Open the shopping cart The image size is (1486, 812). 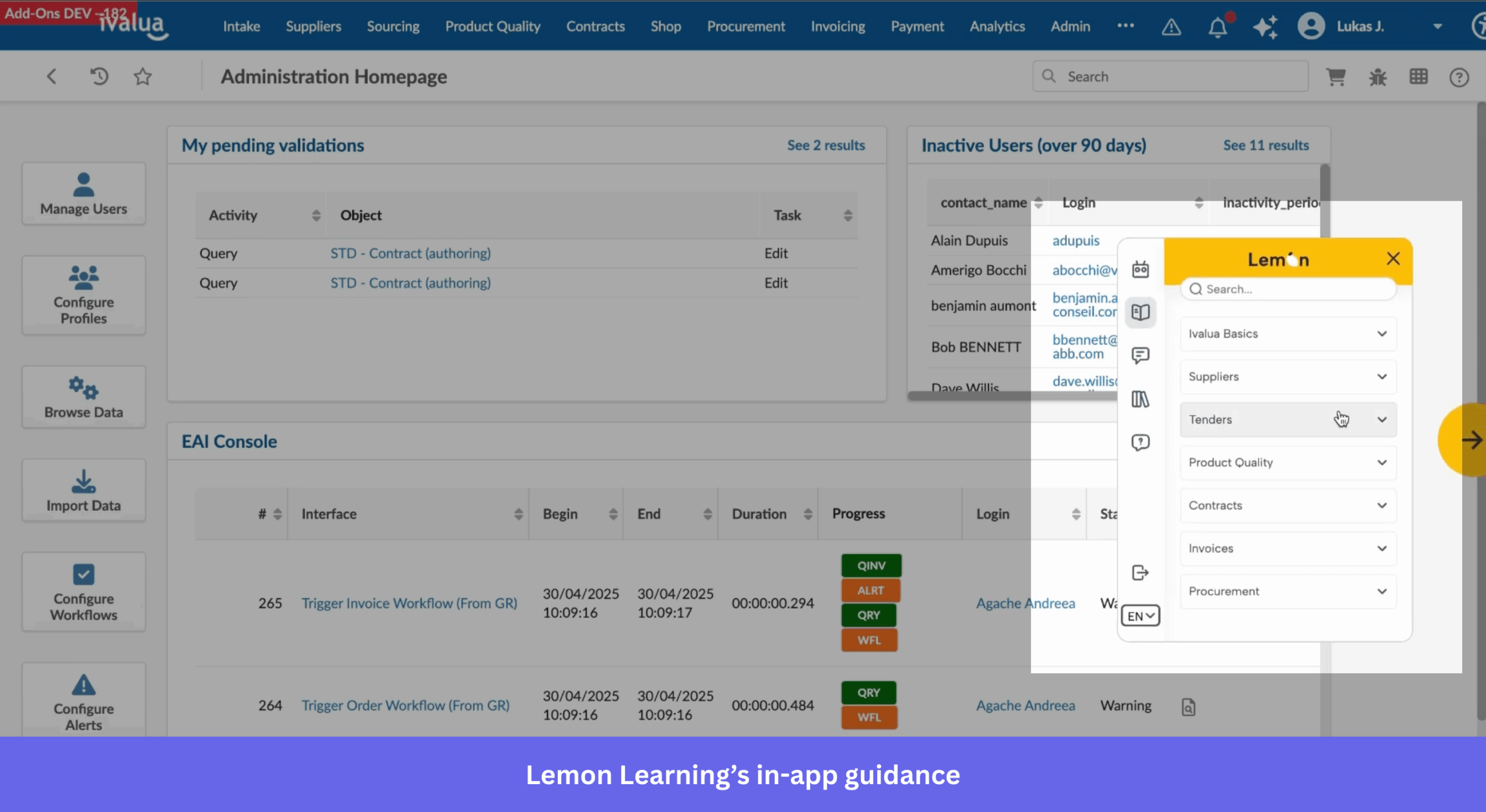pos(1337,76)
